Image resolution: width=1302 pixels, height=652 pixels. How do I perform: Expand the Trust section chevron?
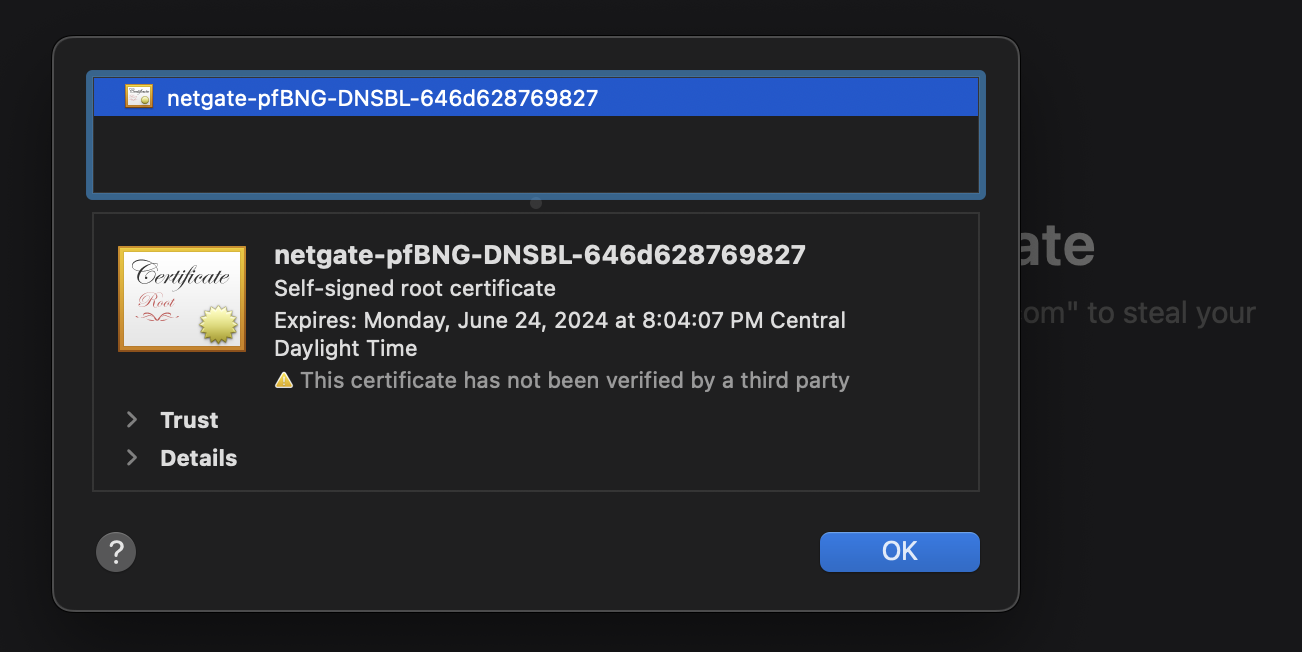click(132, 420)
